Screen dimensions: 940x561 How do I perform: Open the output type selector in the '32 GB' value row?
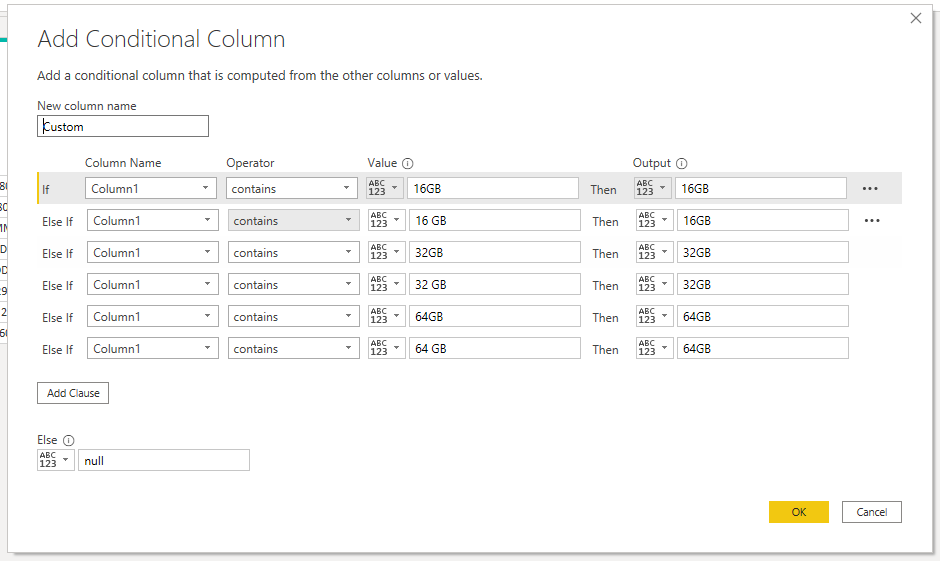655,284
